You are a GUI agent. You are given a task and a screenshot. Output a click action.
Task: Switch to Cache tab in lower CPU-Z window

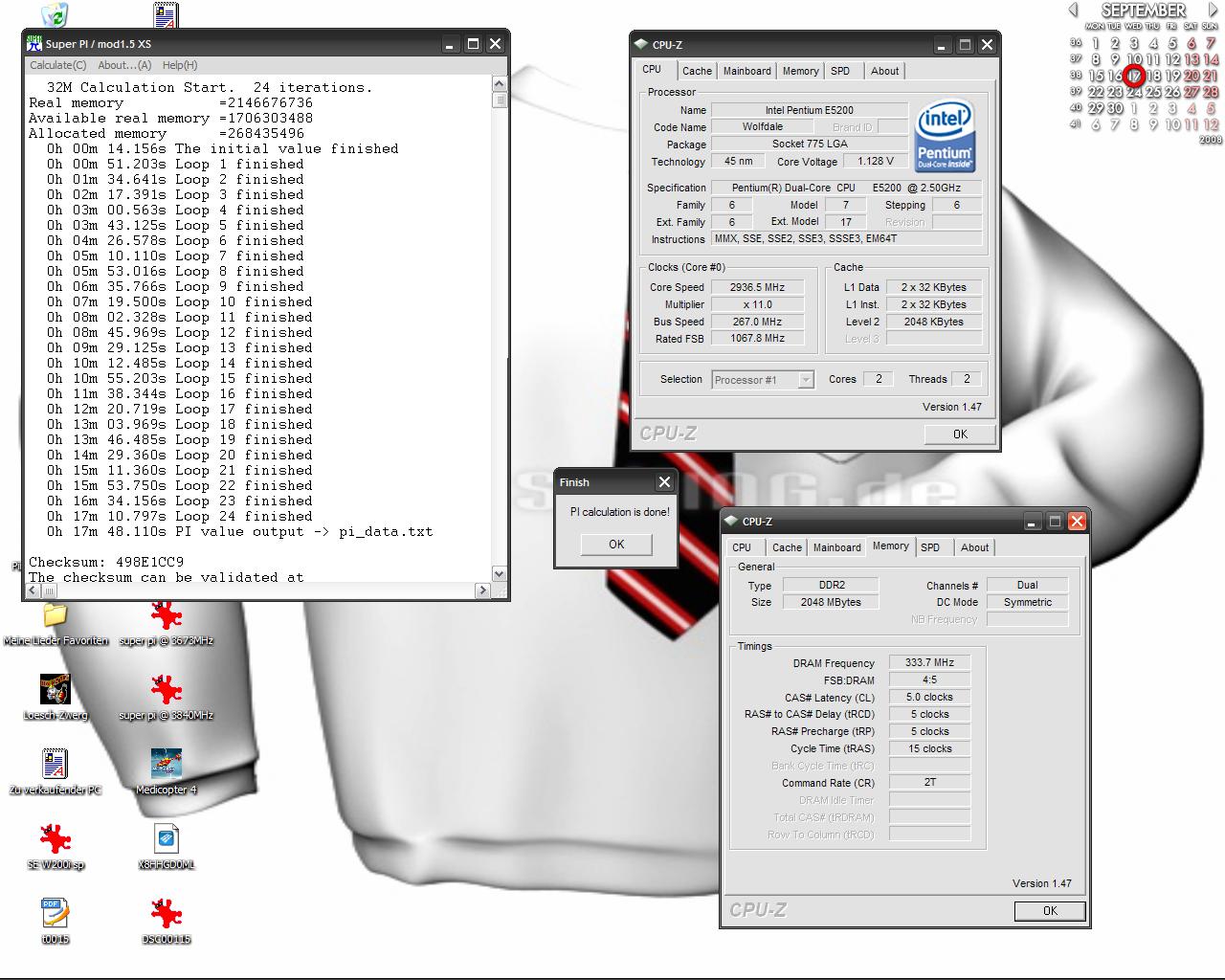coord(787,547)
